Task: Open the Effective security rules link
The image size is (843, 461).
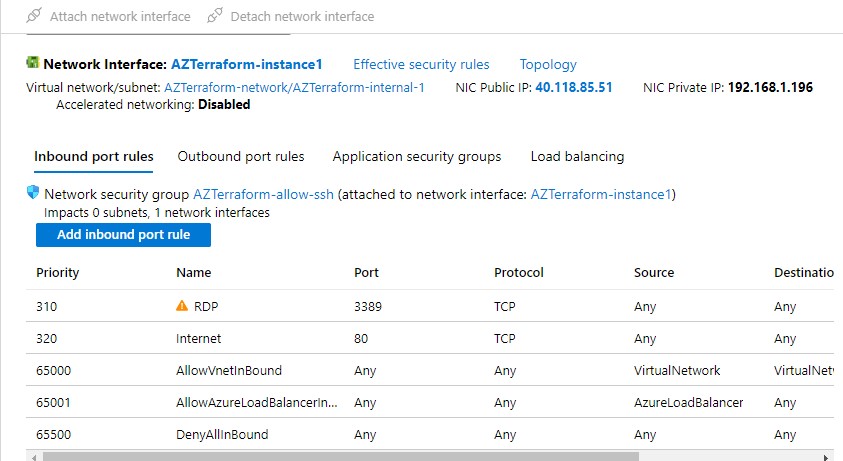Action: point(421,65)
